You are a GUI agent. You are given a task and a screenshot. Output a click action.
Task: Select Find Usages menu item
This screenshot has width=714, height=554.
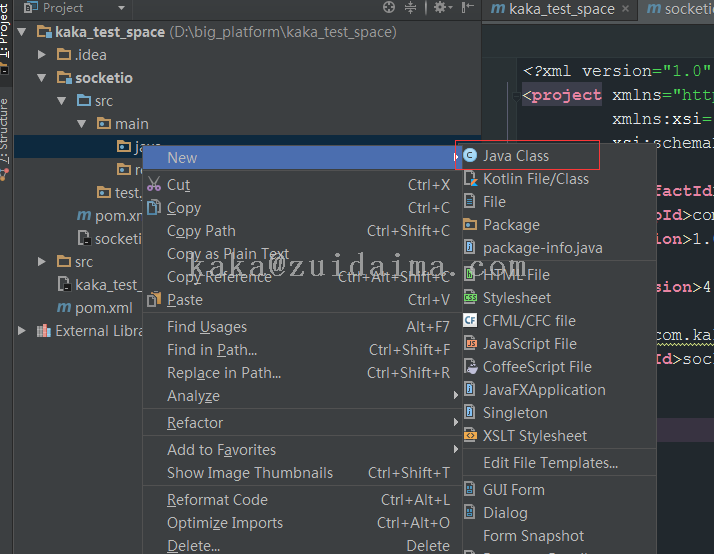point(302,327)
